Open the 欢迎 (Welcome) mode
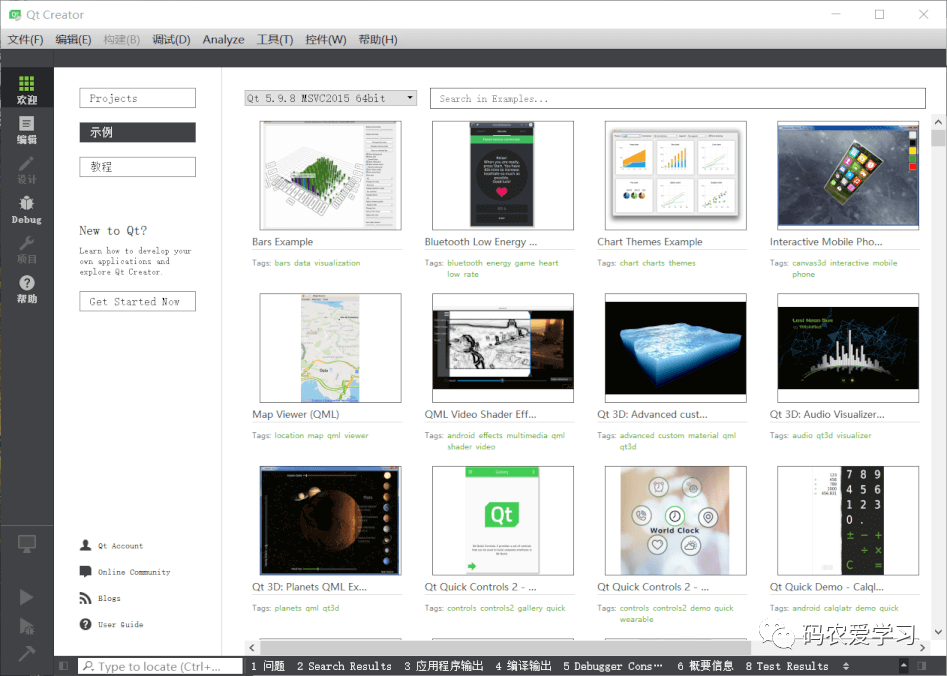947x676 pixels. (x=26, y=90)
